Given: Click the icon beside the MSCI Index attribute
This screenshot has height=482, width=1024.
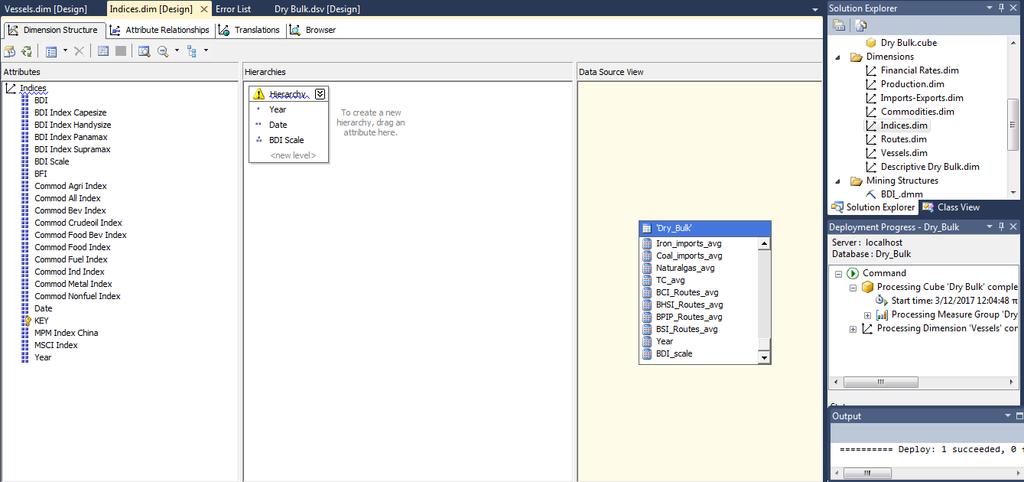Looking at the screenshot, I should [25, 345].
